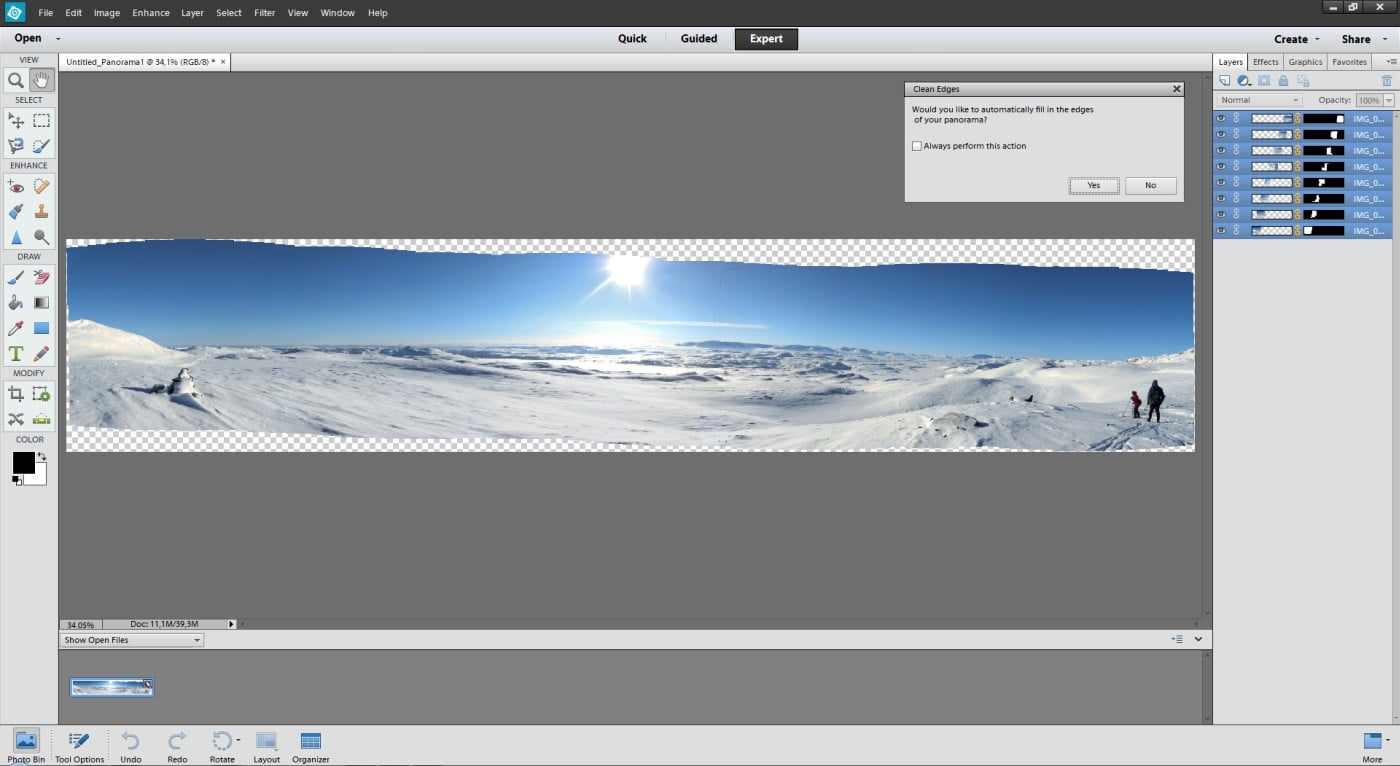Click Yes in Clean Edges dialog
The image size is (1400, 766).
1094,185
